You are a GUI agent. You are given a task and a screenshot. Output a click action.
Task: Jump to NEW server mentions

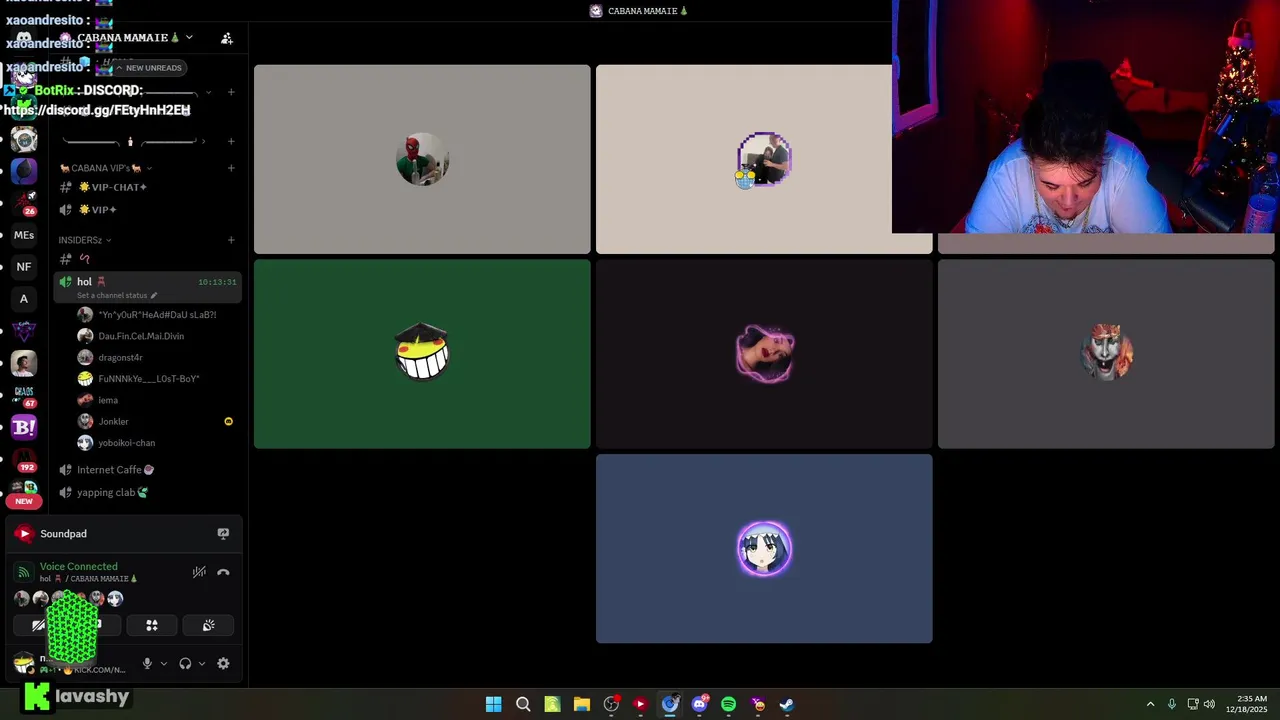pyautogui.click(x=24, y=501)
